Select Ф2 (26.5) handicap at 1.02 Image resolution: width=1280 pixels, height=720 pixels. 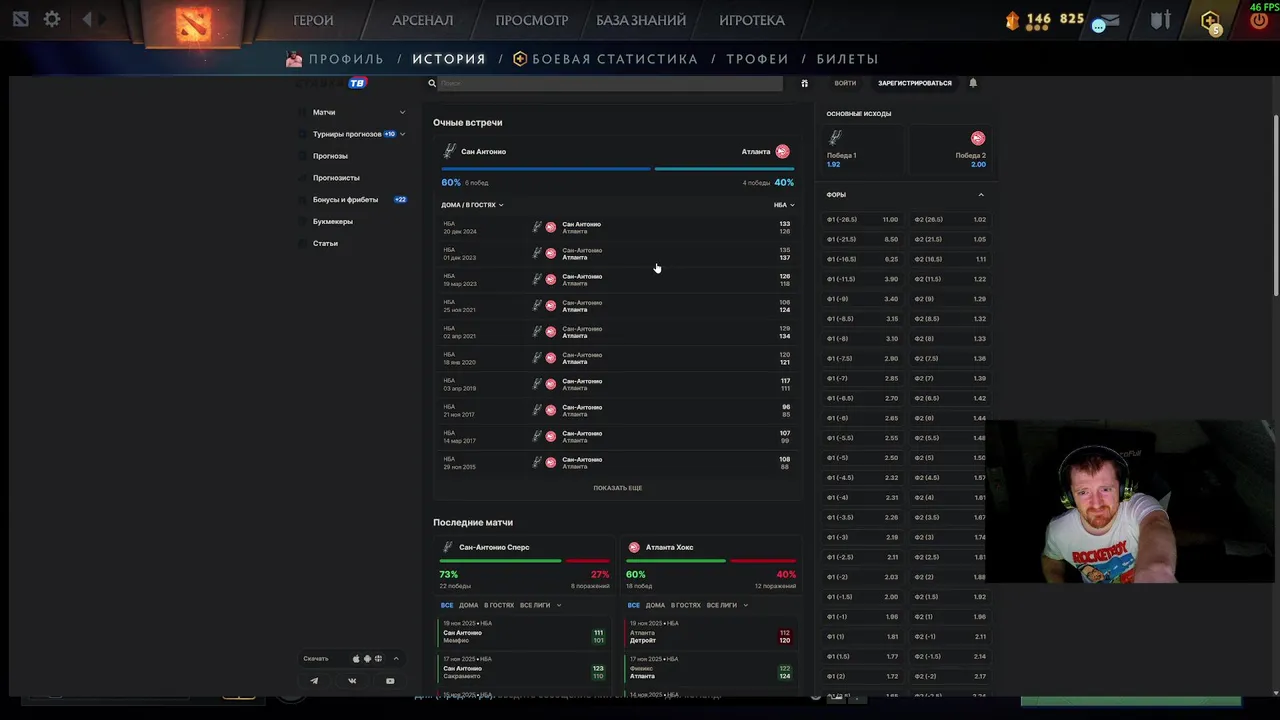tap(950, 220)
